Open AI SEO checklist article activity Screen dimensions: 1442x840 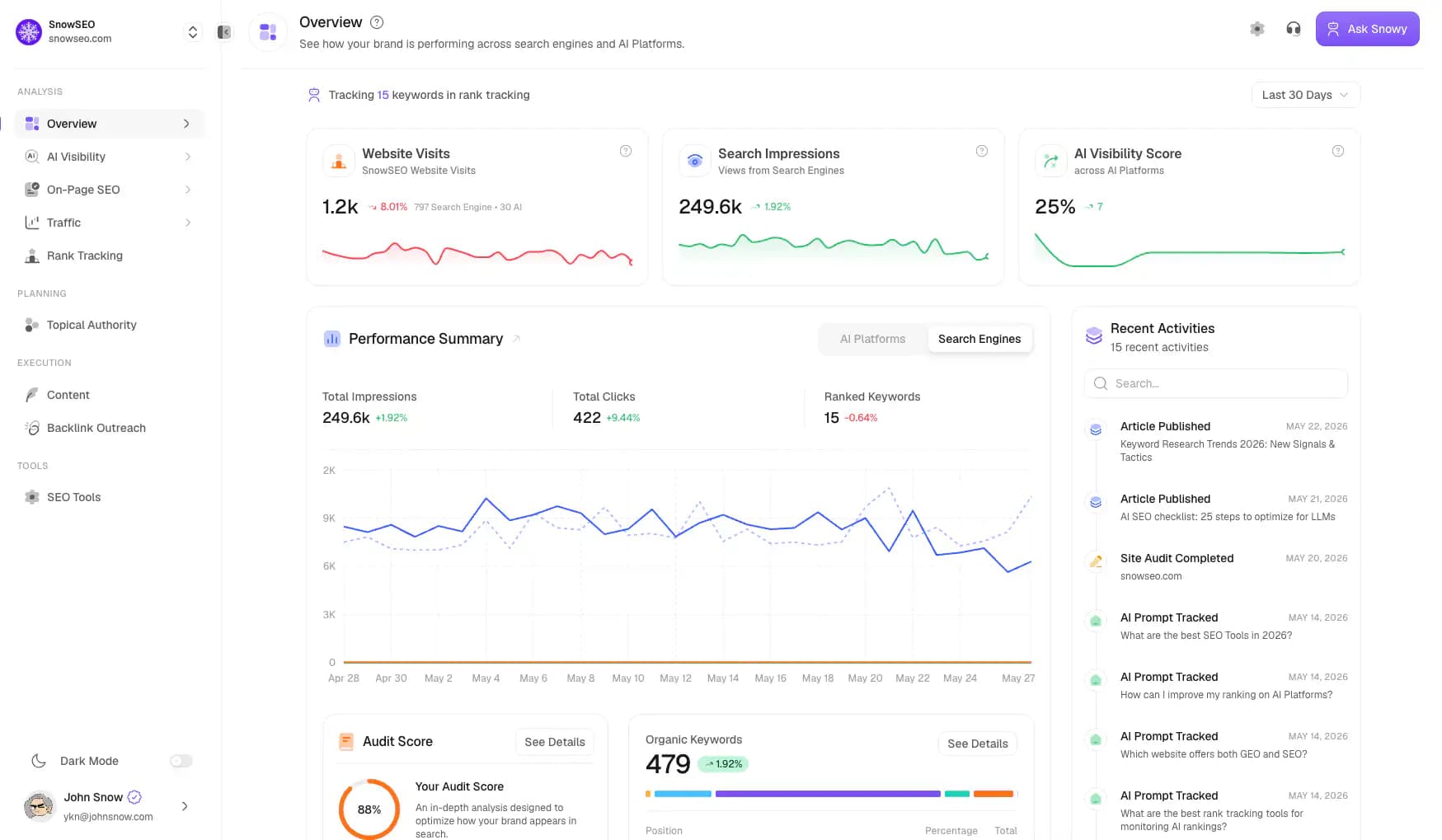click(1217, 507)
